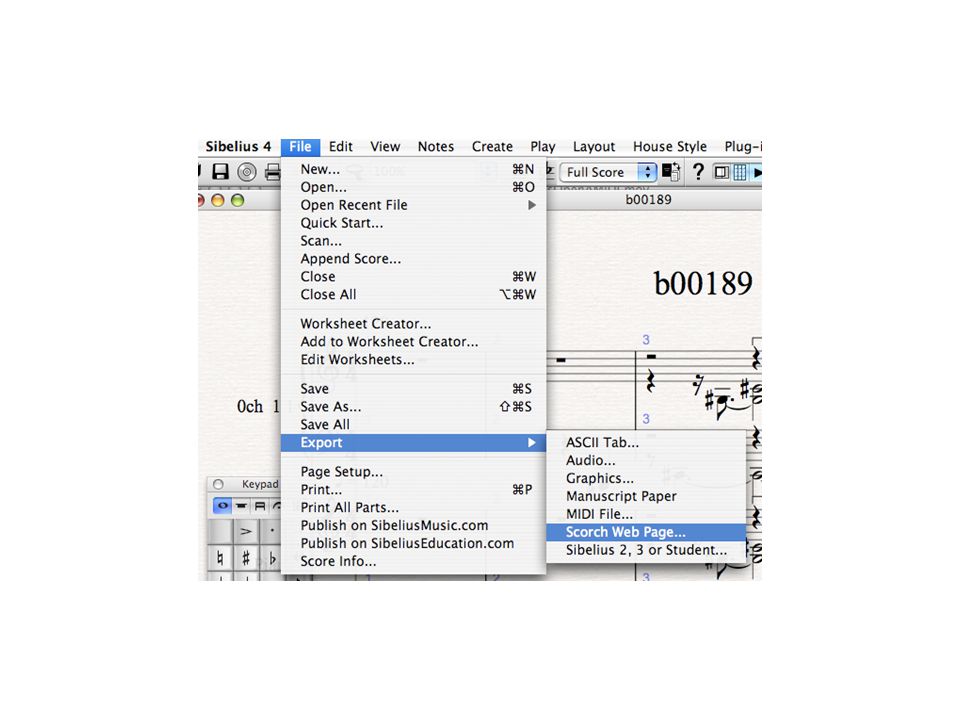Viewport: 960px width, 720px height.
Task: Select the second Keypad layout tab with bar symbol
Action: [241, 506]
